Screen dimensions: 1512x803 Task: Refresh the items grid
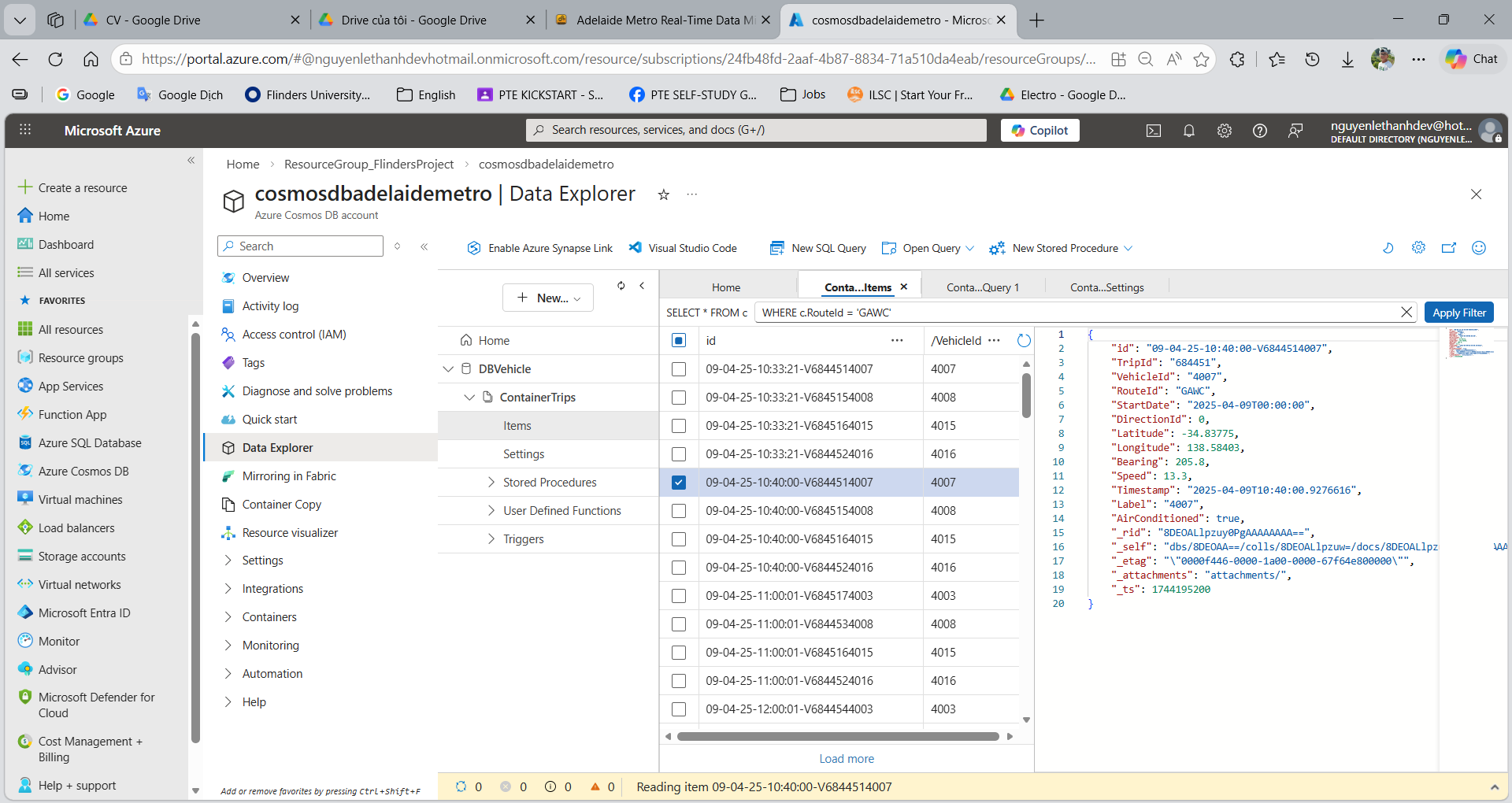[x=1024, y=340]
